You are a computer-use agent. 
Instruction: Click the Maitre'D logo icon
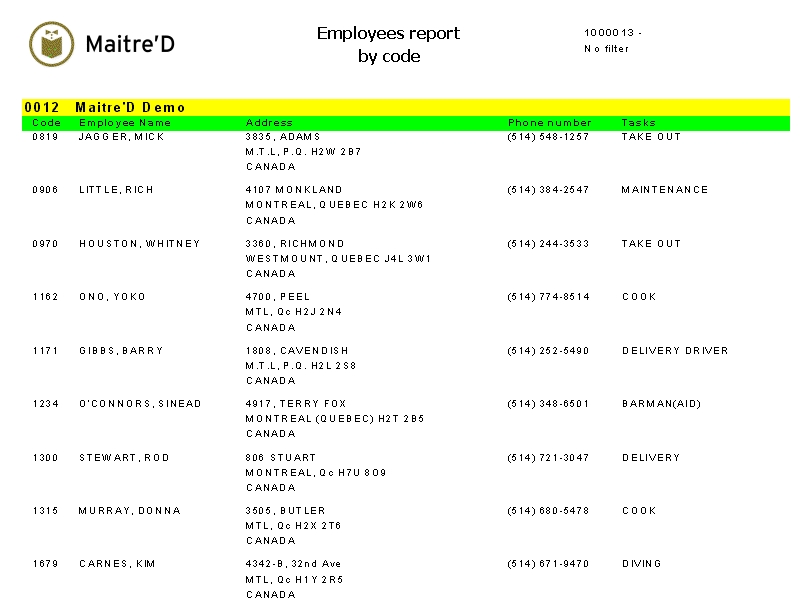tap(51, 44)
